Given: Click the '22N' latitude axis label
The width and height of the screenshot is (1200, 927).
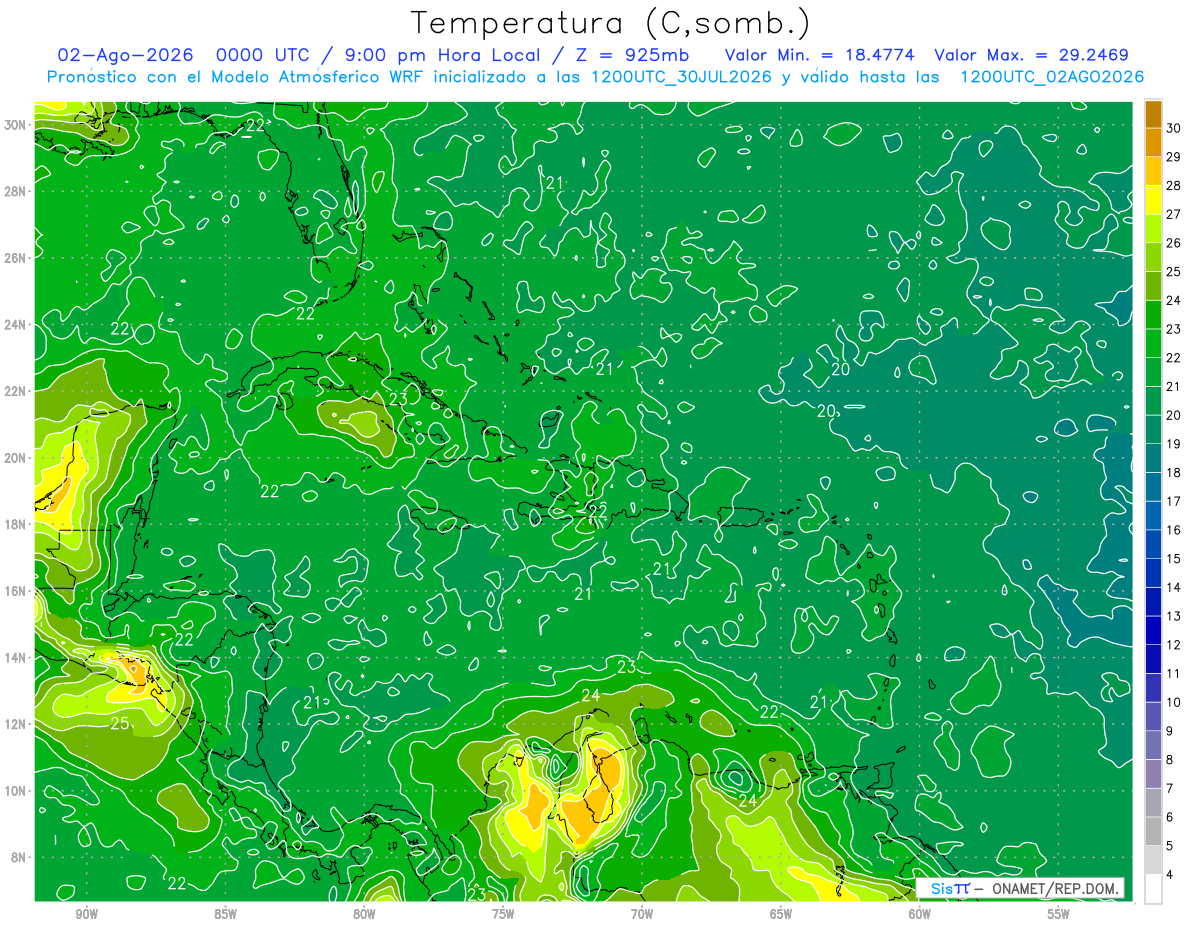Looking at the screenshot, I should 16,391.
